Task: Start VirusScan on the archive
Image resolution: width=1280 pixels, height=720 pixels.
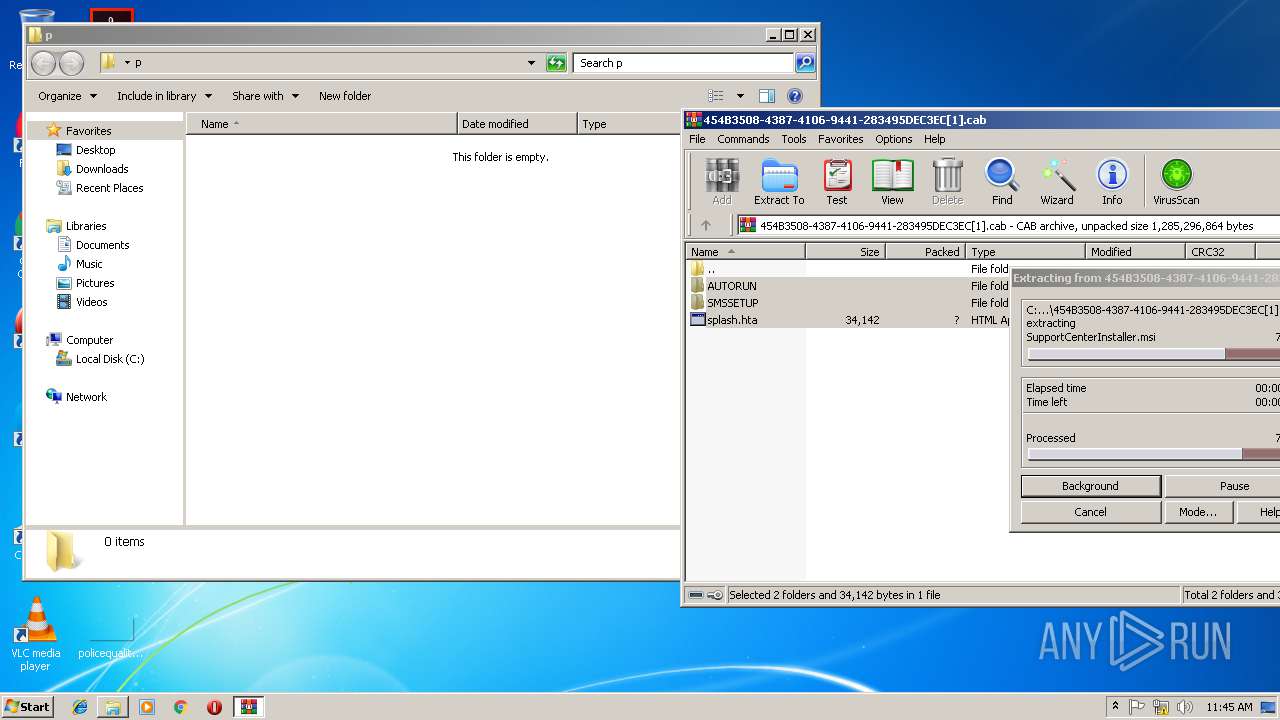Action: (1176, 182)
